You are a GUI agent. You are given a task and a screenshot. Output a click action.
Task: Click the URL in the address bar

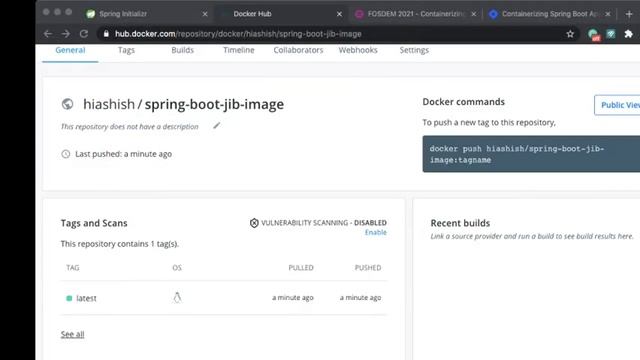coord(238,34)
